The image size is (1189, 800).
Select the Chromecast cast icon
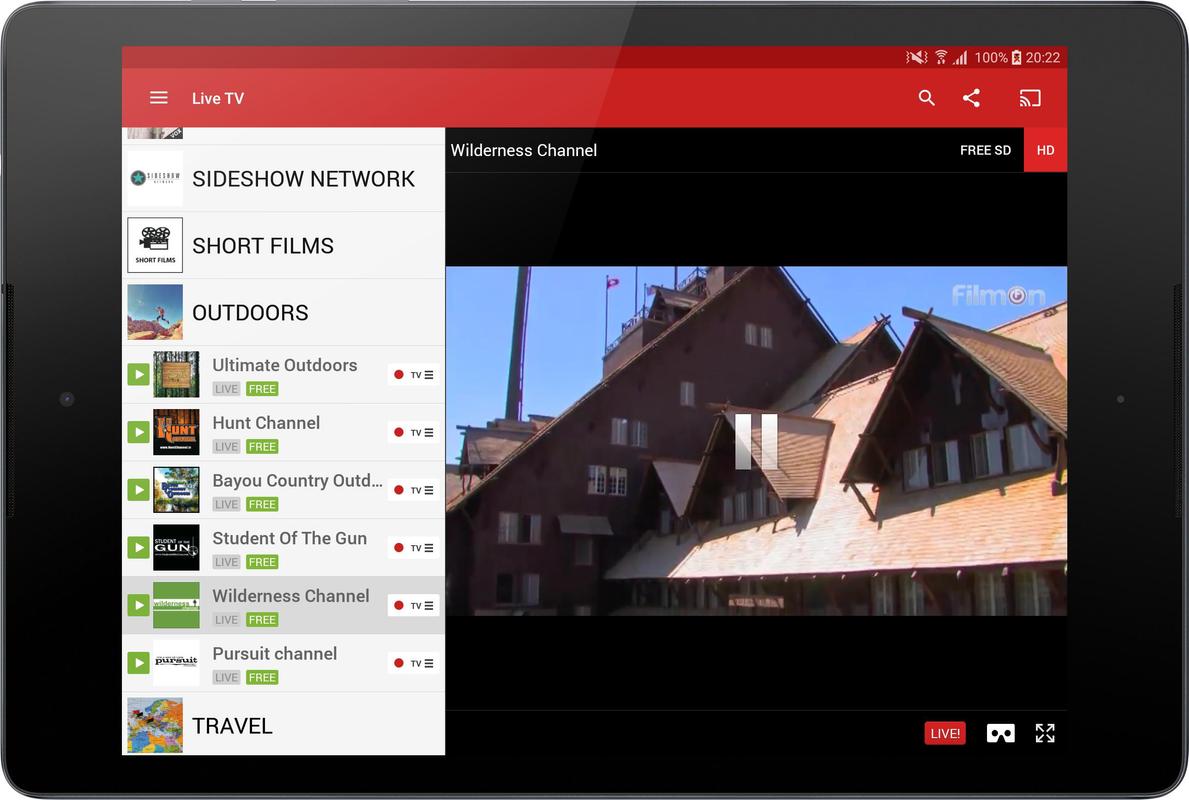pyautogui.click(x=1030, y=97)
